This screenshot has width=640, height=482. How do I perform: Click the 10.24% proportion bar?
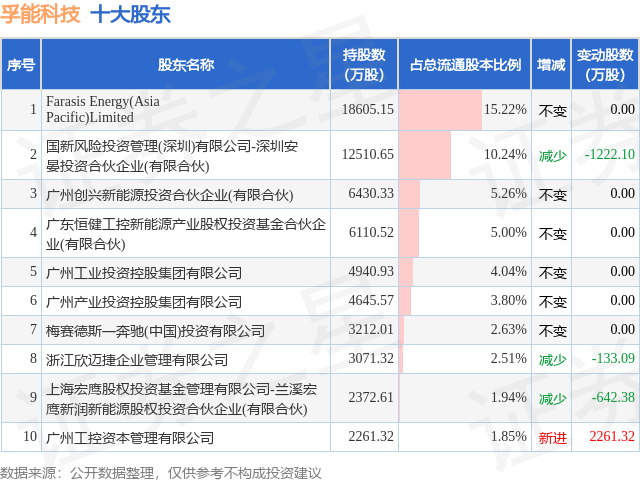coord(425,155)
